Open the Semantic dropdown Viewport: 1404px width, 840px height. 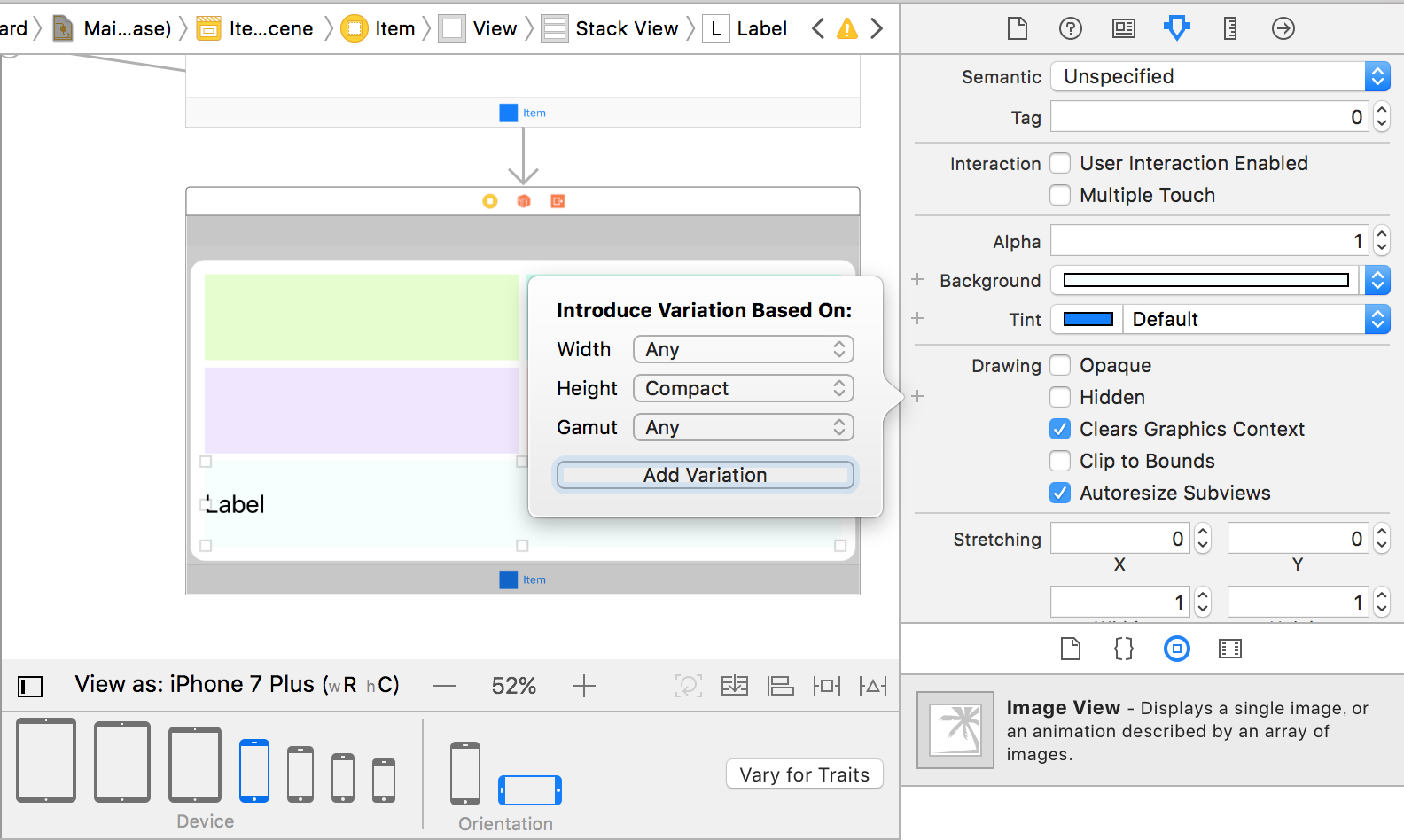coord(1221,76)
